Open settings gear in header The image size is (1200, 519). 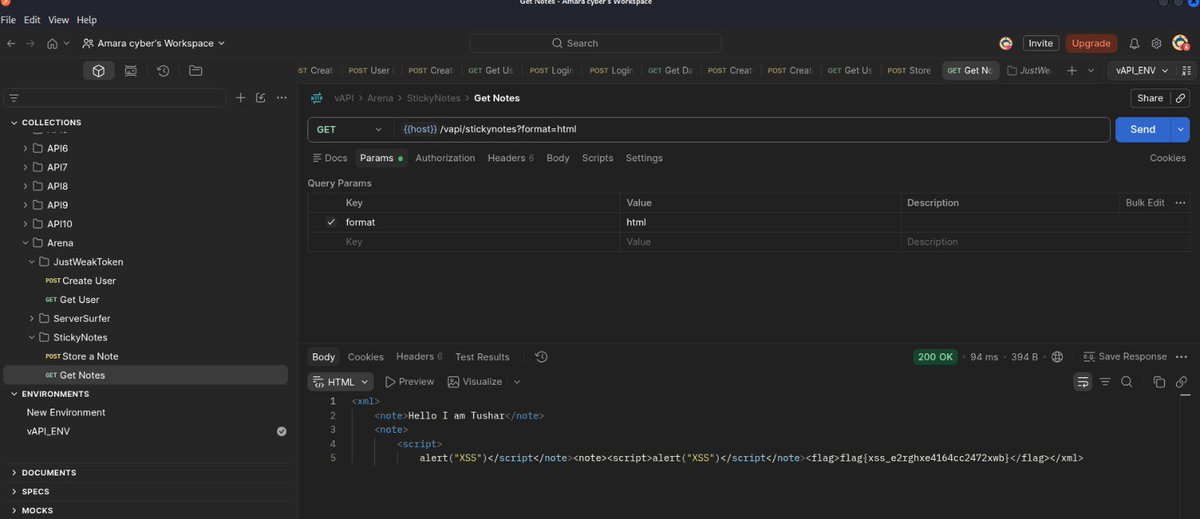coord(1156,43)
